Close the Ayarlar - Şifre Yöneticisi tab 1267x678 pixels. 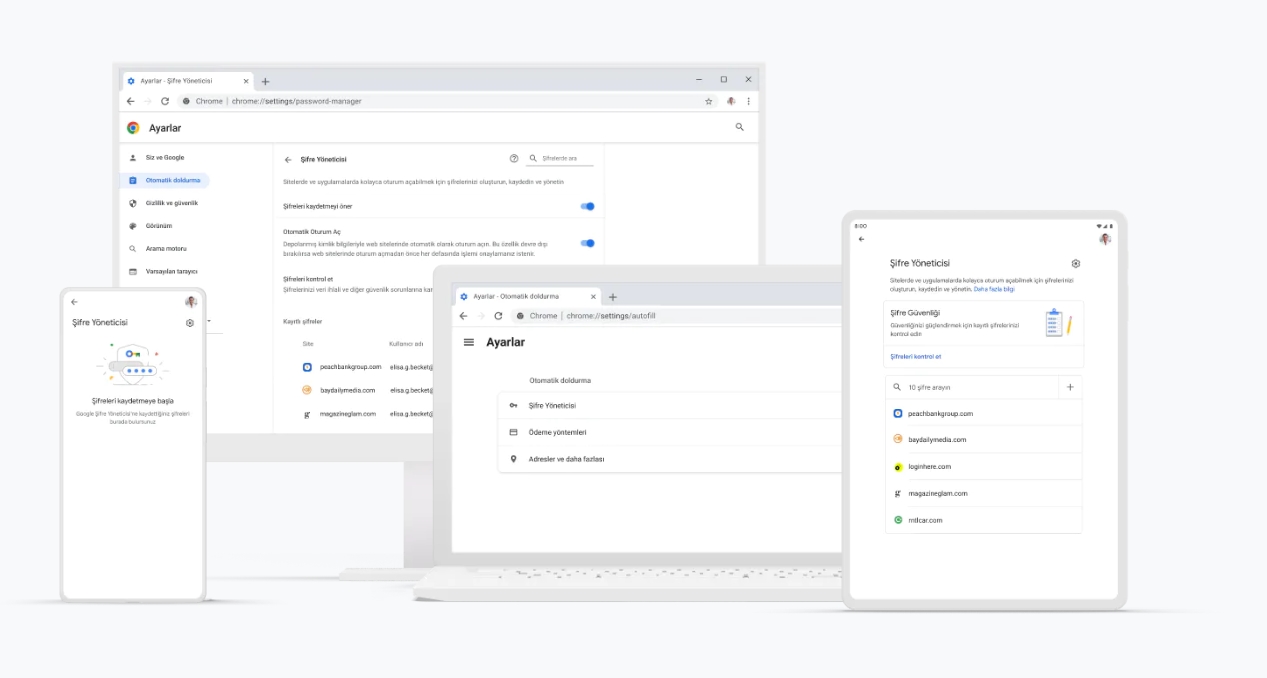(x=245, y=81)
